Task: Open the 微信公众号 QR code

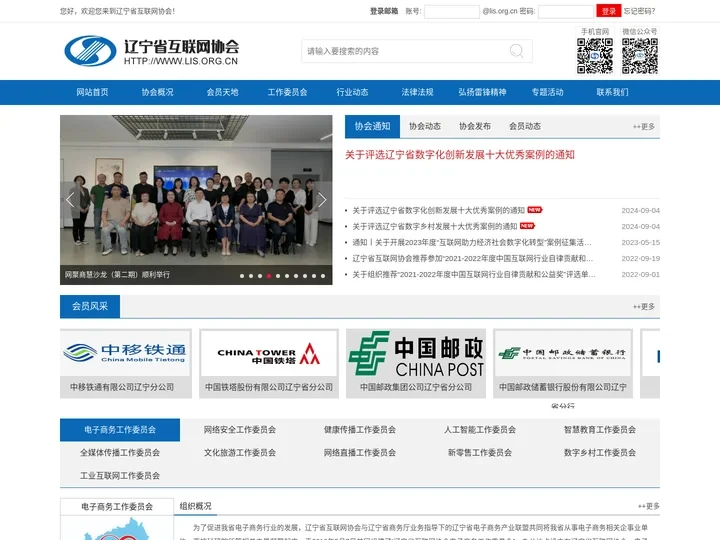Action: point(640,56)
